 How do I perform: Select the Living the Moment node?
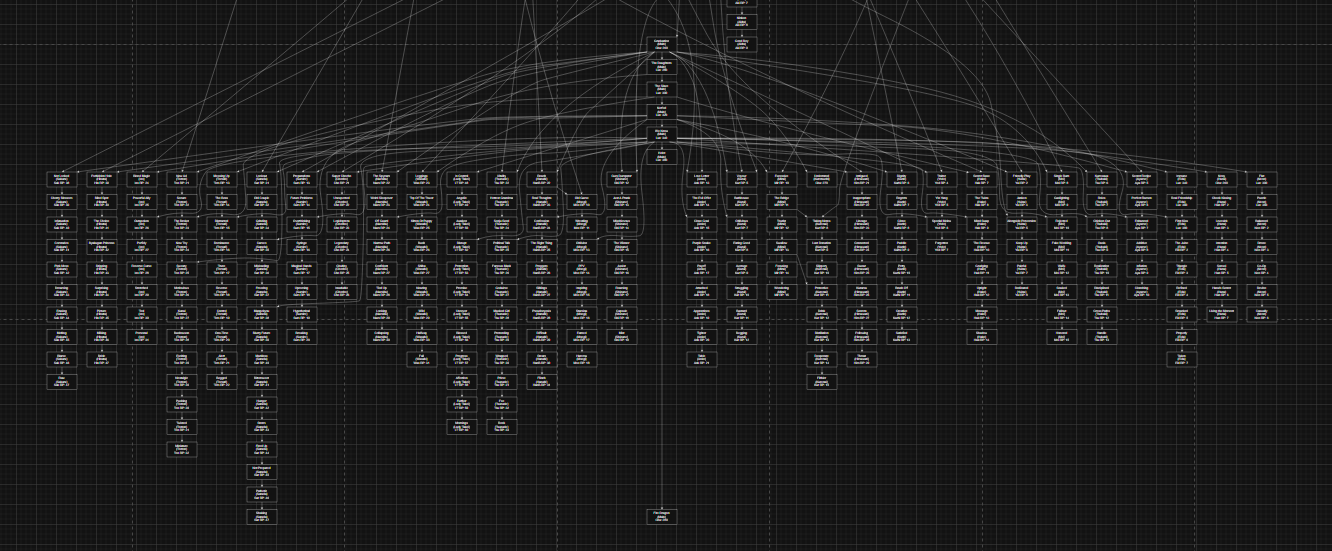(x=1221, y=313)
